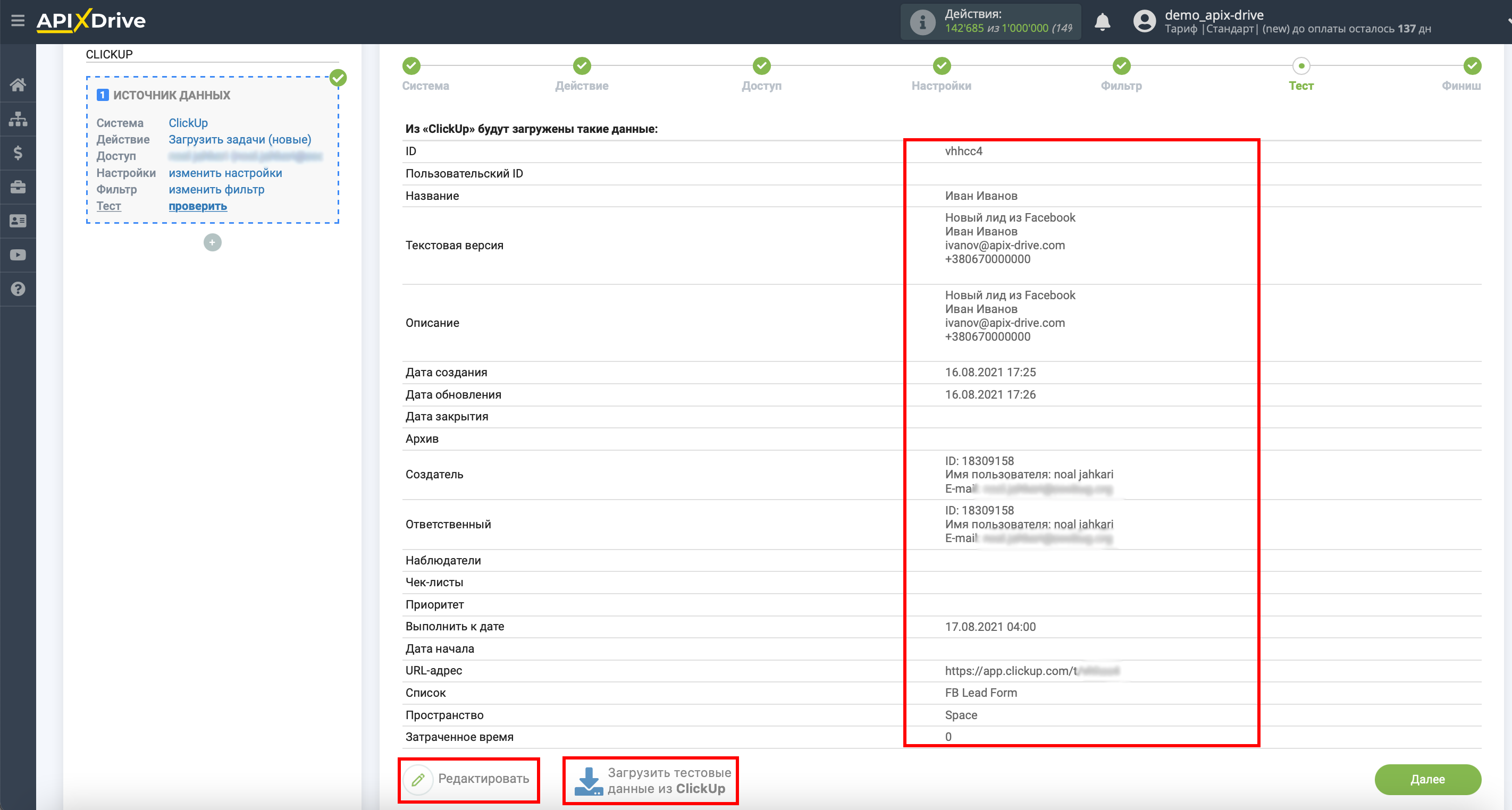
Task: Click изменить настройки link
Action: pyautogui.click(x=225, y=173)
